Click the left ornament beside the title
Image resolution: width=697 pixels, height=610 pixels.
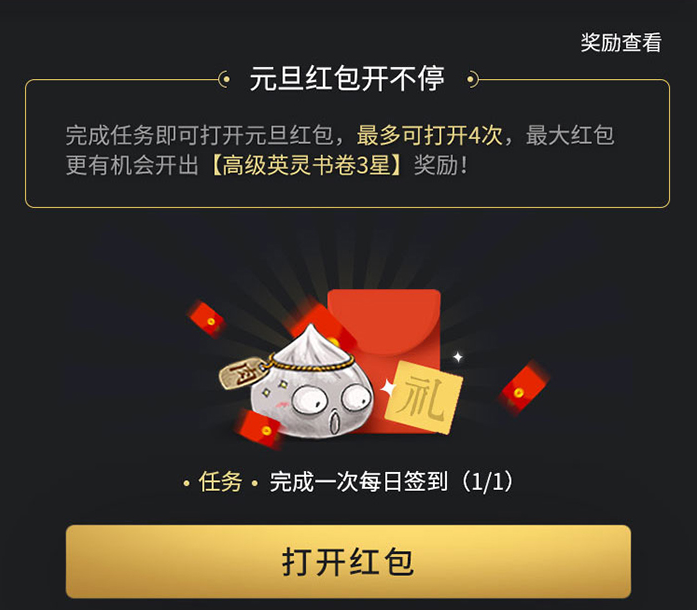tap(224, 80)
